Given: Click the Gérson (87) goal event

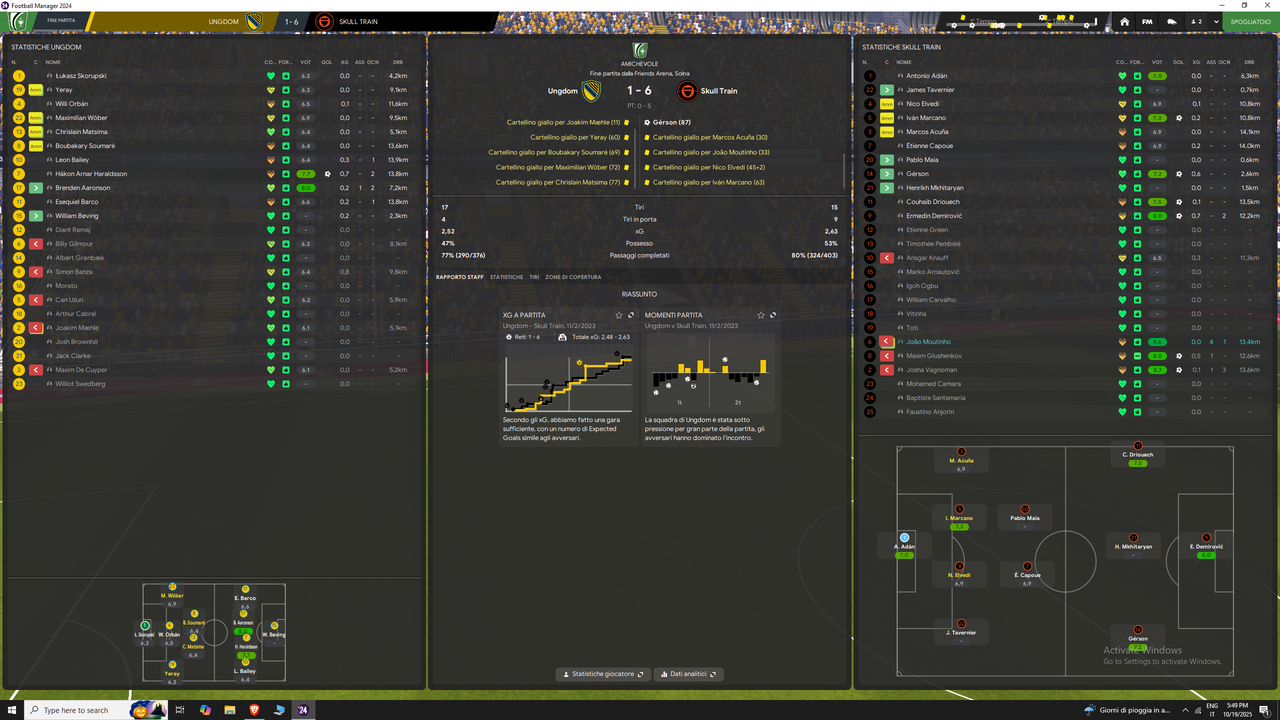Looking at the screenshot, I should point(669,122).
